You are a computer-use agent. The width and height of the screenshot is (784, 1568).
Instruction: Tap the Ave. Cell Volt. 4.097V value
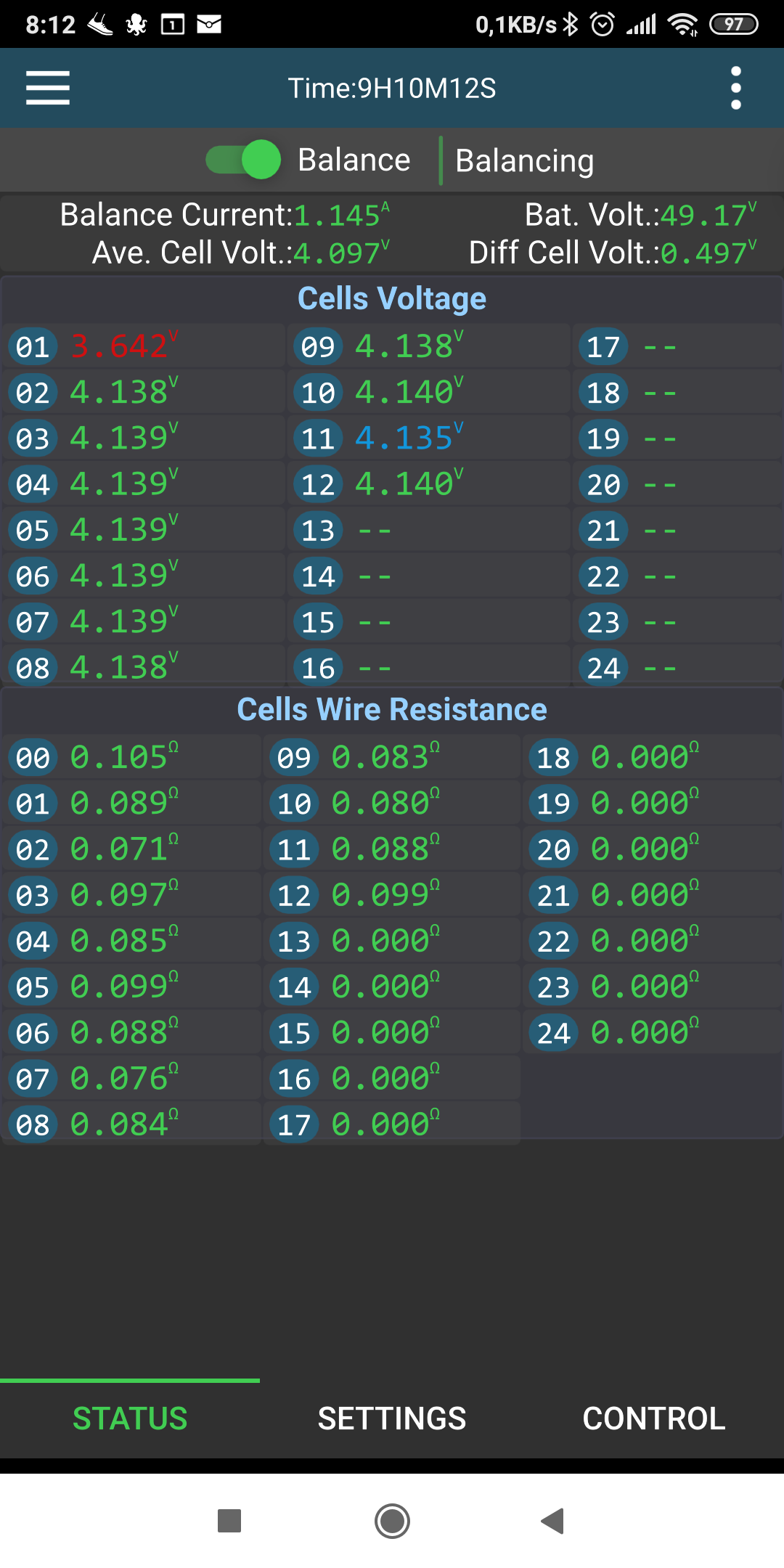click(x=341, y=253)
